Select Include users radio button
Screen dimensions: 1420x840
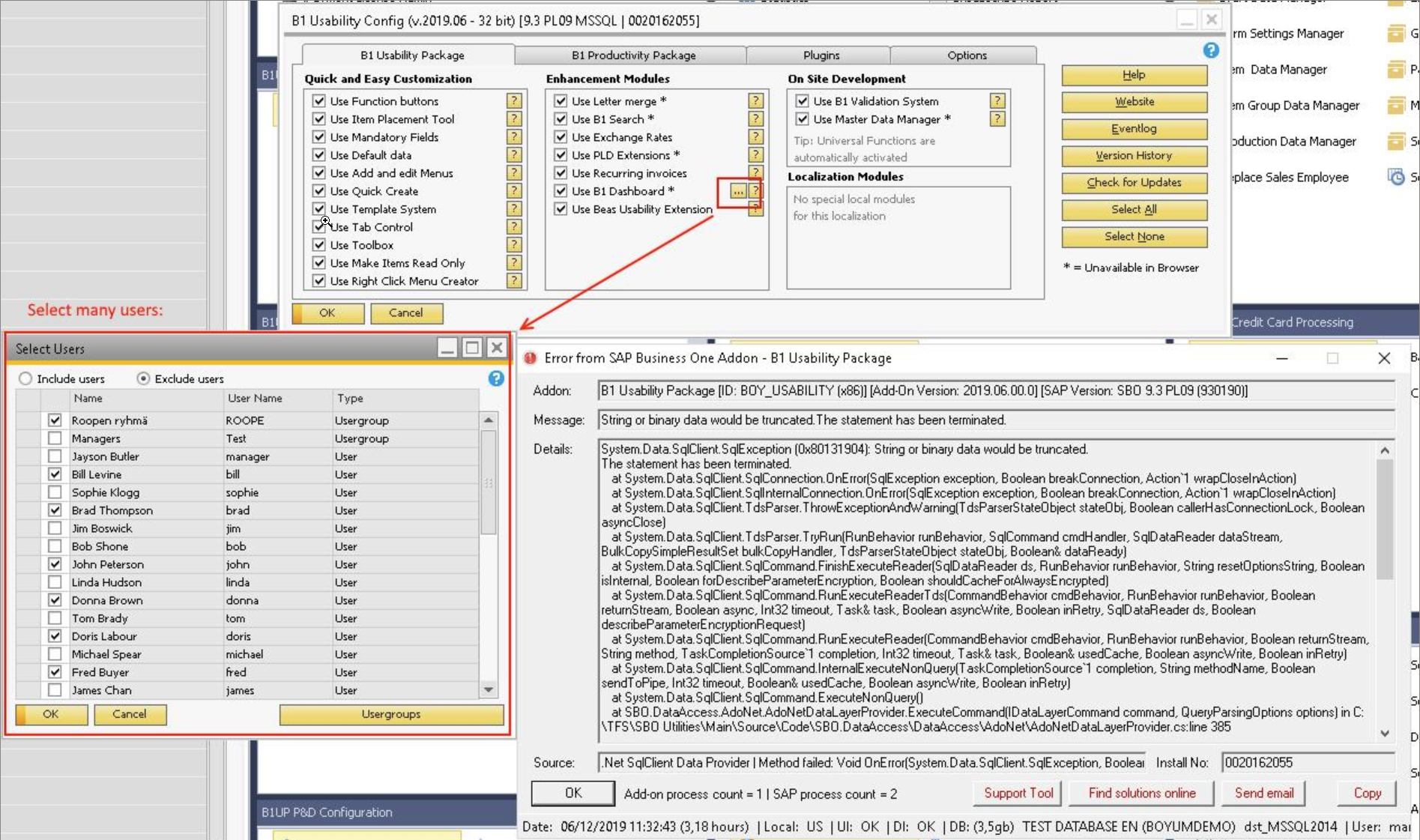25,378
